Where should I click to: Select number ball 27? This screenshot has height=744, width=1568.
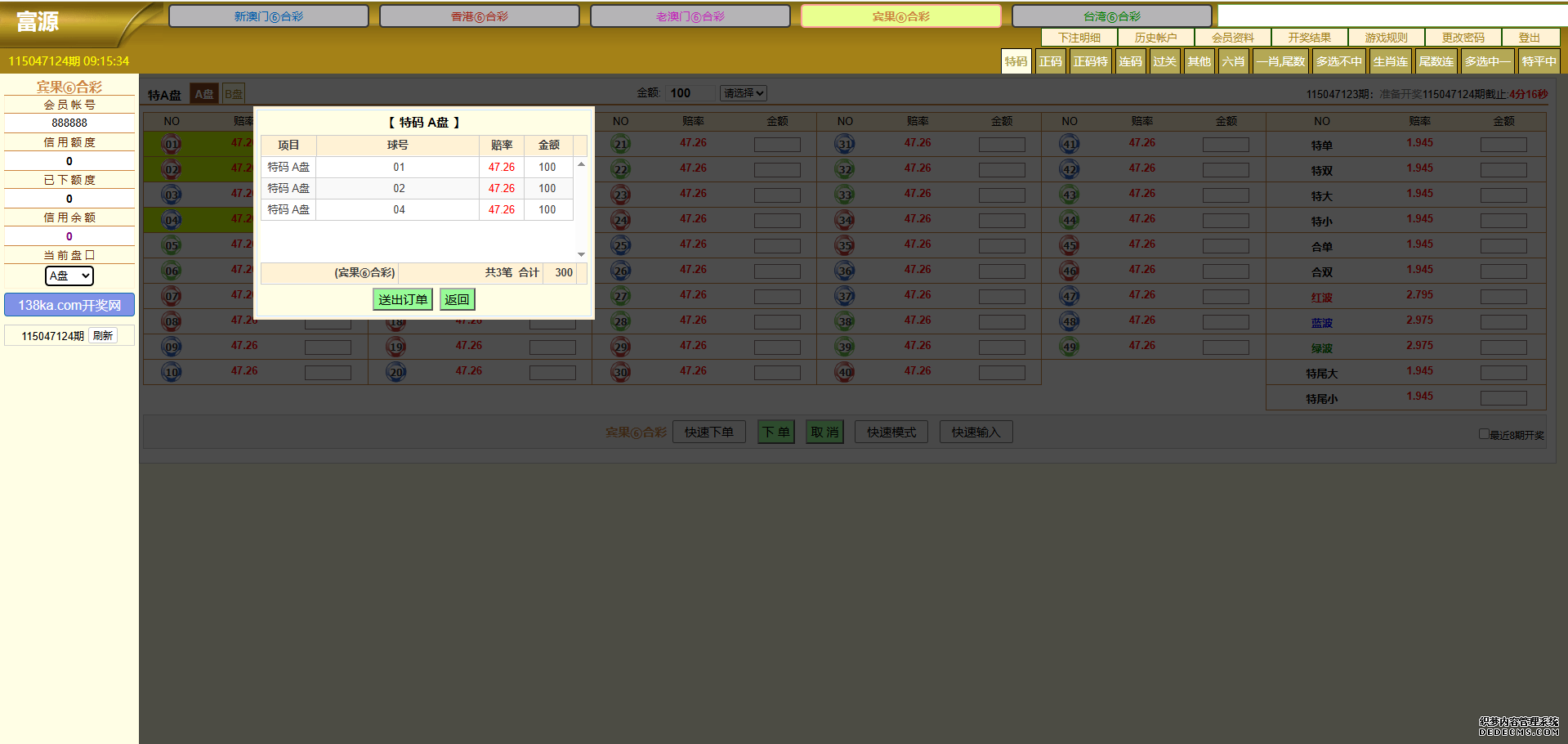point(621,297)
